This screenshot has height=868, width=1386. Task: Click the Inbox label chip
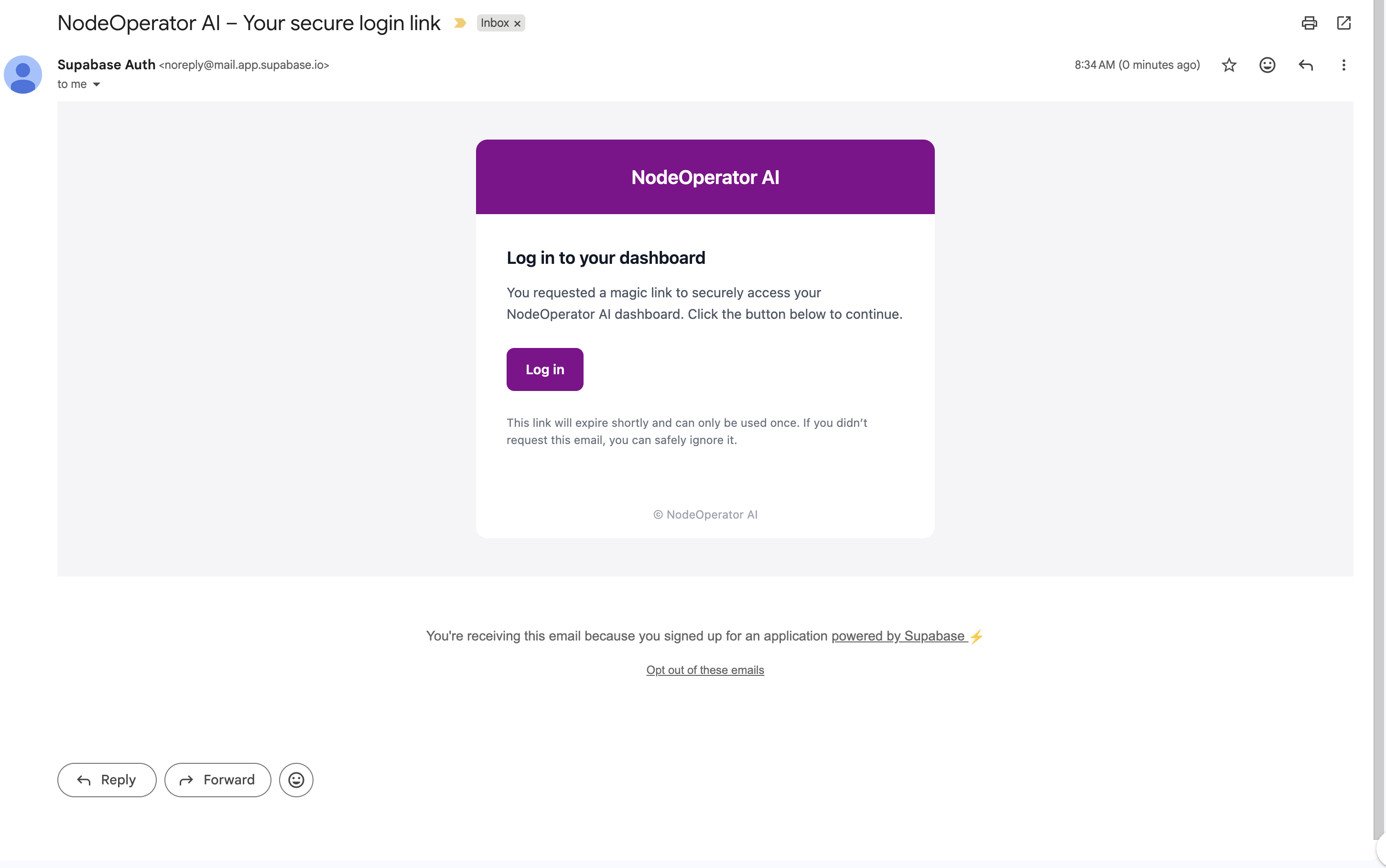point(494,23)
